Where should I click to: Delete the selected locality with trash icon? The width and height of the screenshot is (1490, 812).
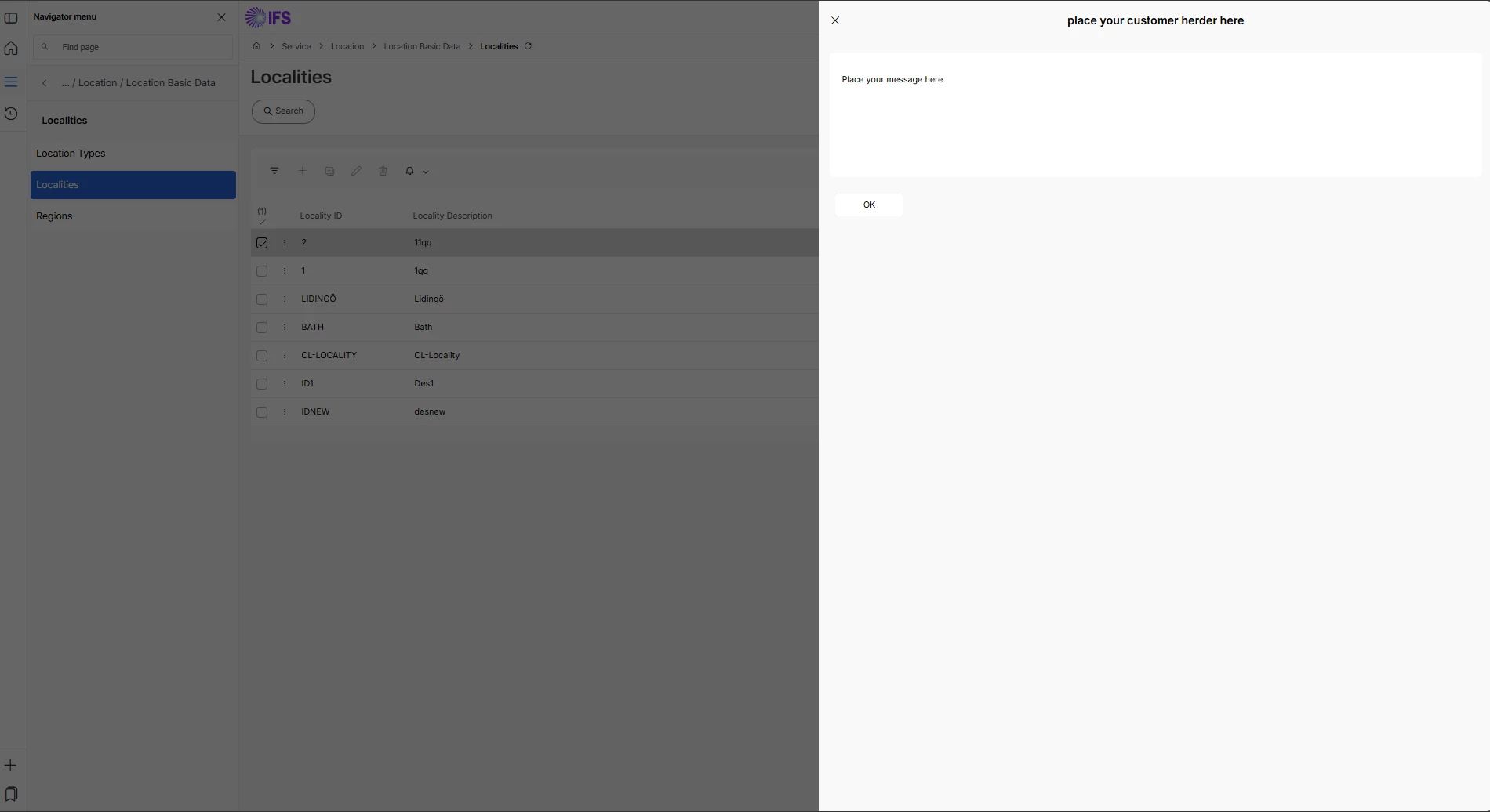[383, 171]
